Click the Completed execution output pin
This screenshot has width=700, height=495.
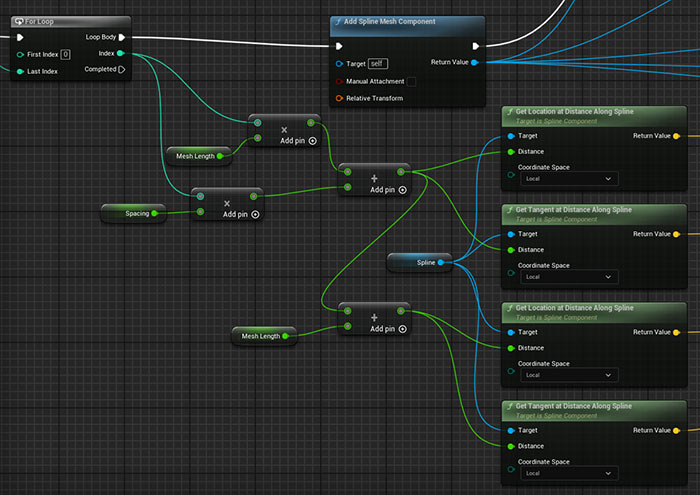point(122,69)
